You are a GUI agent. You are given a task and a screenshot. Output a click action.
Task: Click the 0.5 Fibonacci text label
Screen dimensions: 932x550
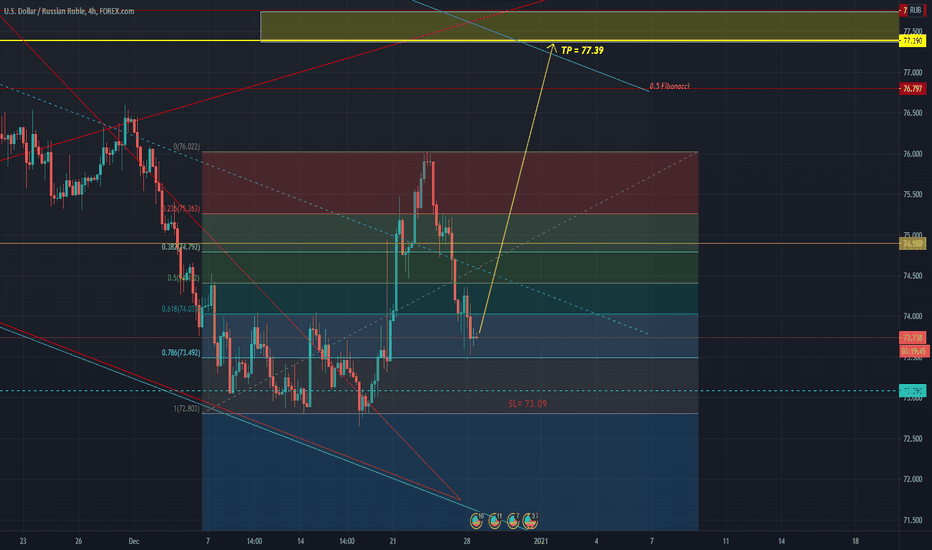tap(669, 86)
